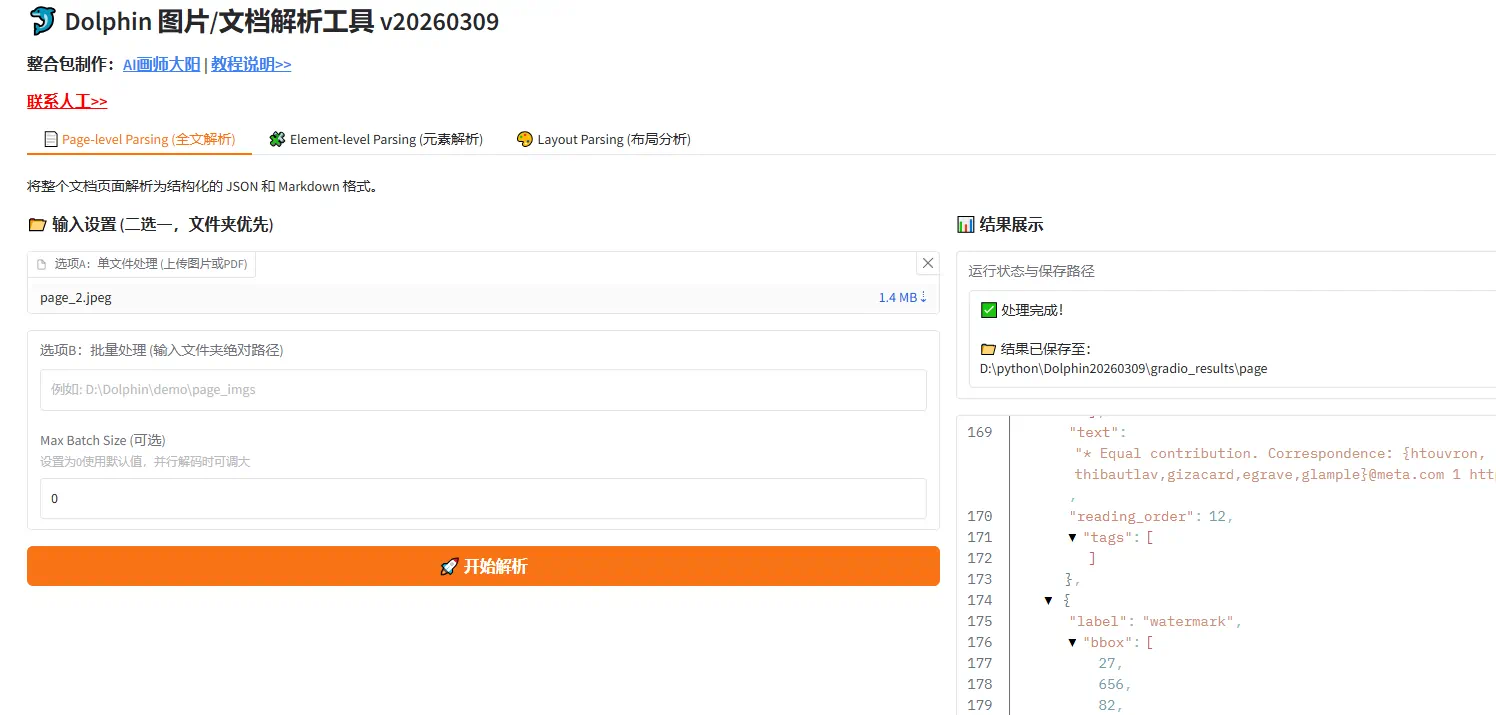This screenshot has width=1496, height=715.
Task: Collapse the "tags" array in JSON viewer
Action: pos(1072,537)
